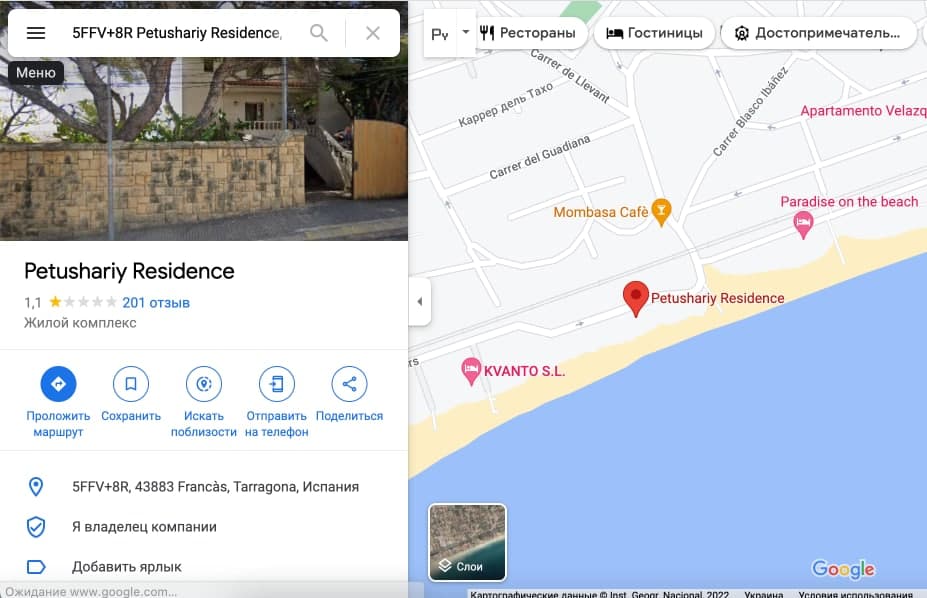Open Условия использования link

[x=855, y=594]
